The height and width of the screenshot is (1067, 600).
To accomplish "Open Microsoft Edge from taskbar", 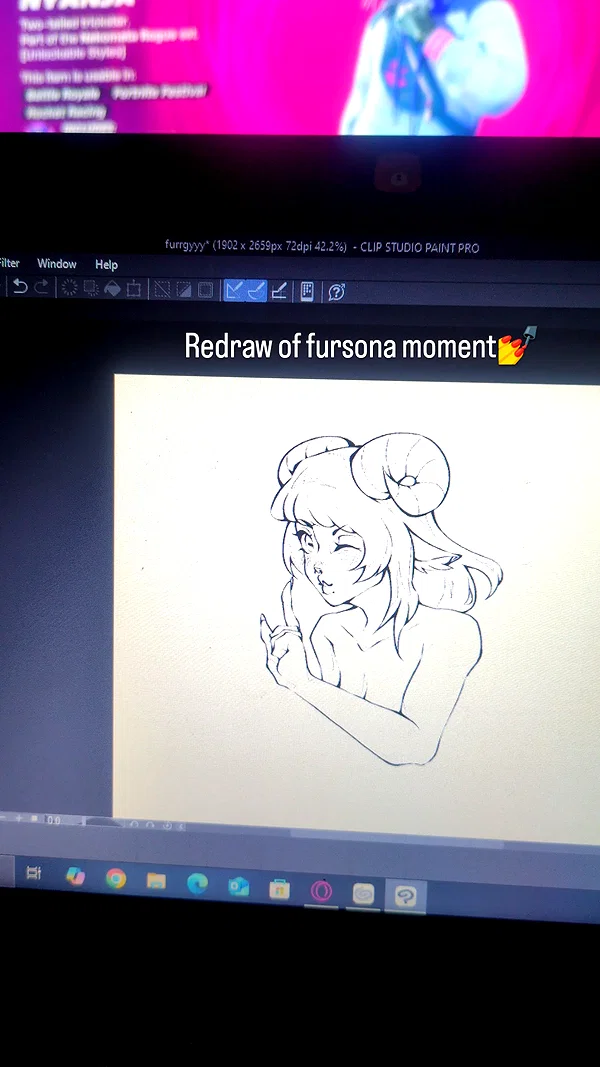I will coord(197,884).
